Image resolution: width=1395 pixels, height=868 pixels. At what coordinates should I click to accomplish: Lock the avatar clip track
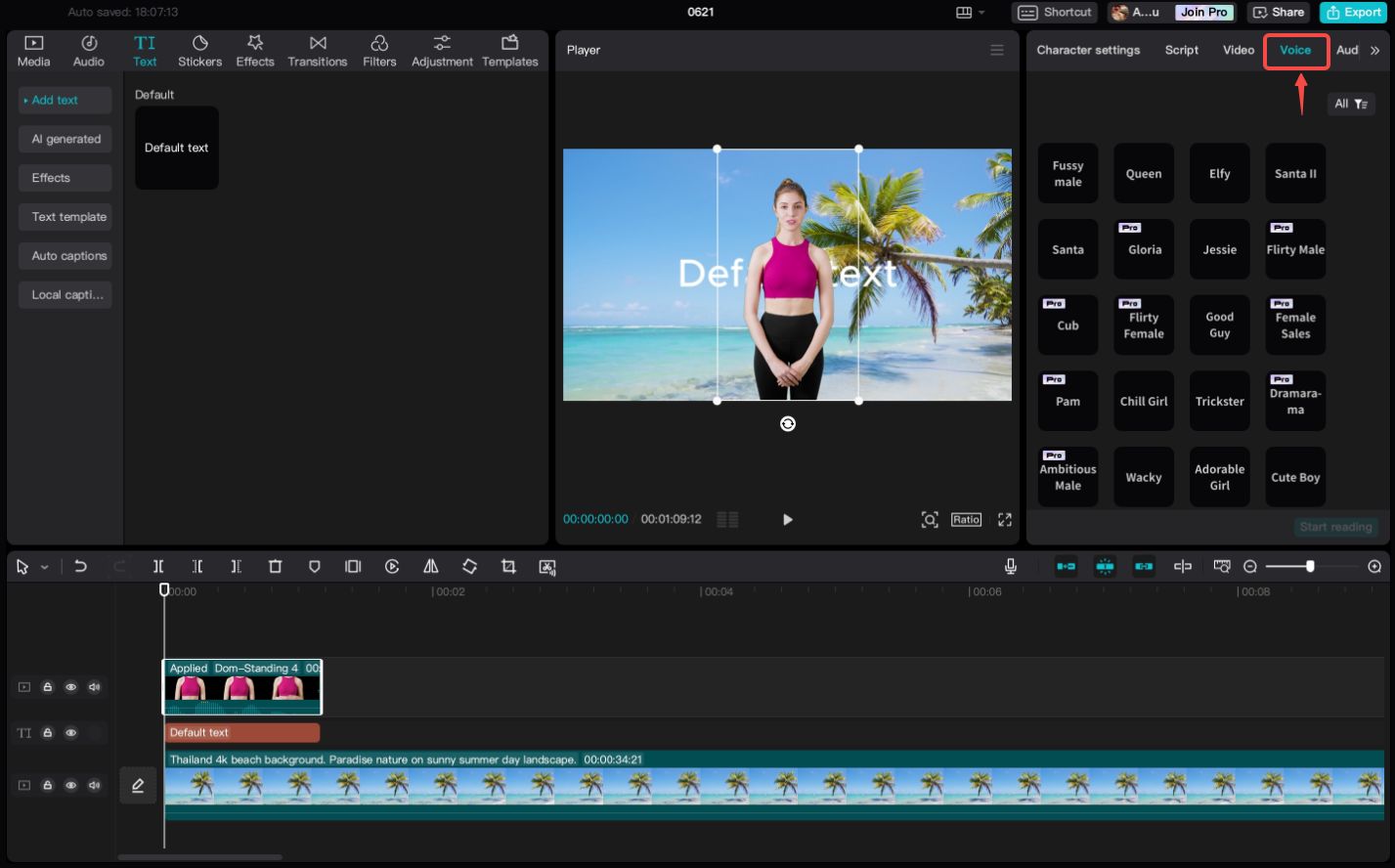(47, 687)
